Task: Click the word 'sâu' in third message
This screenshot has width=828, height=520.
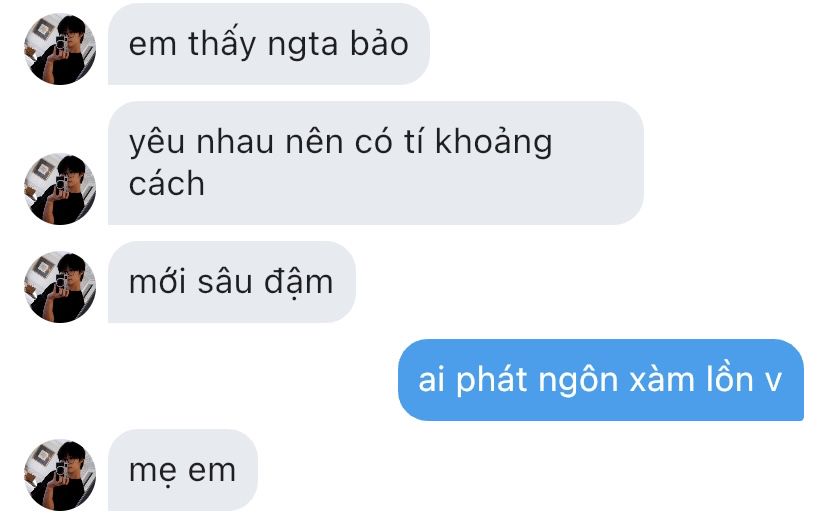Action: tap(225, 281)
